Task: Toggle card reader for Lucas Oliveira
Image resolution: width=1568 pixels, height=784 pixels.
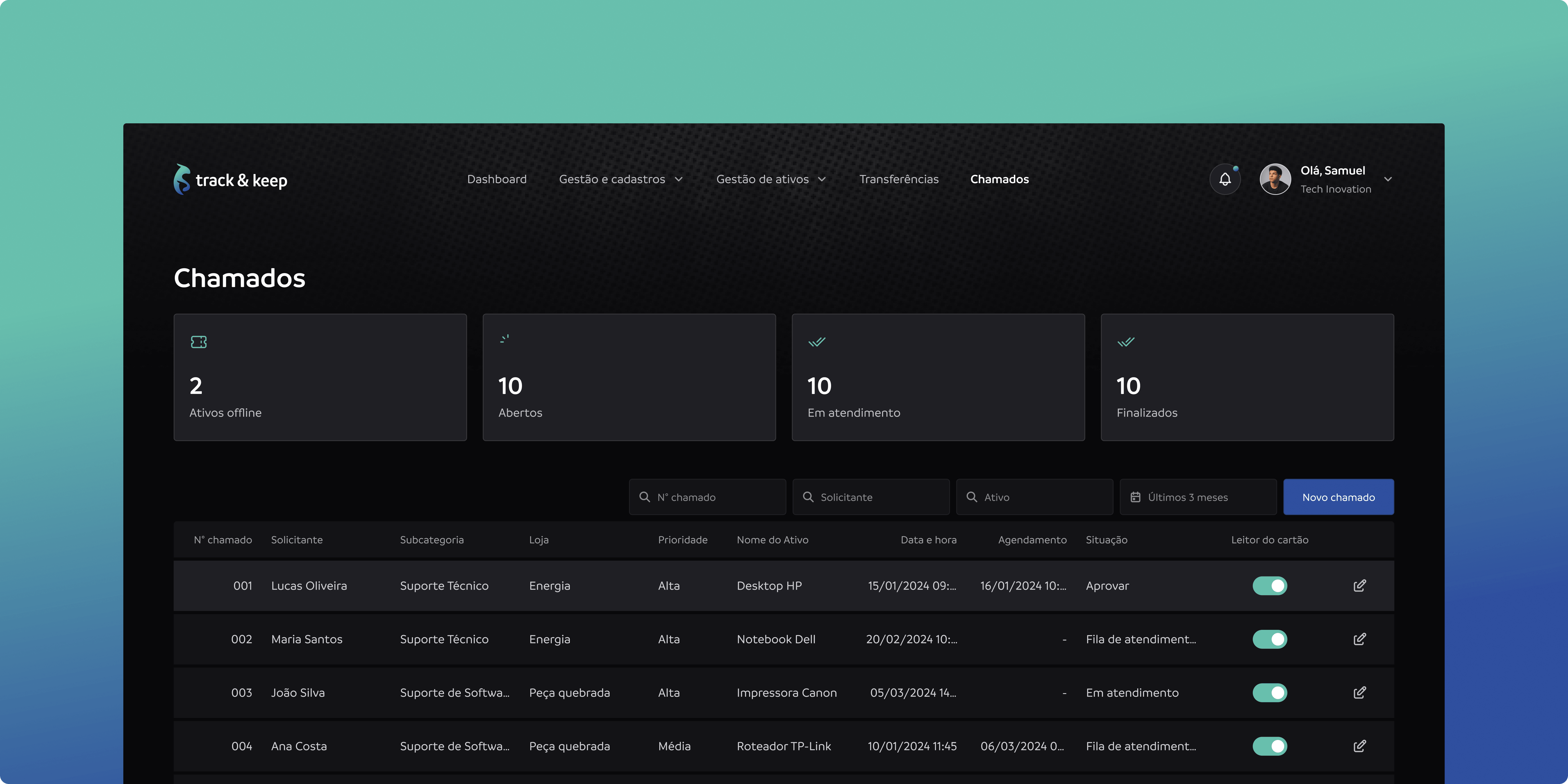Action: coord(1270,586)
